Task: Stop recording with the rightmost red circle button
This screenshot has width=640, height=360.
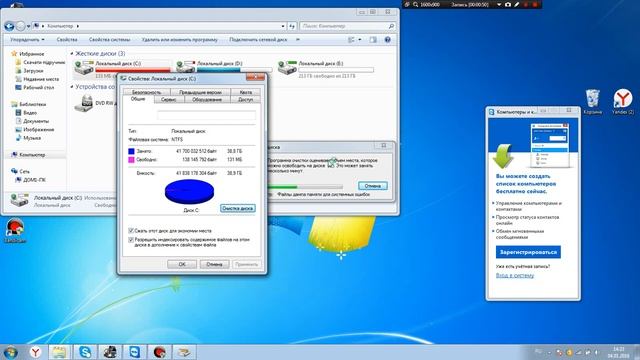Action: [x=535, y=4]
